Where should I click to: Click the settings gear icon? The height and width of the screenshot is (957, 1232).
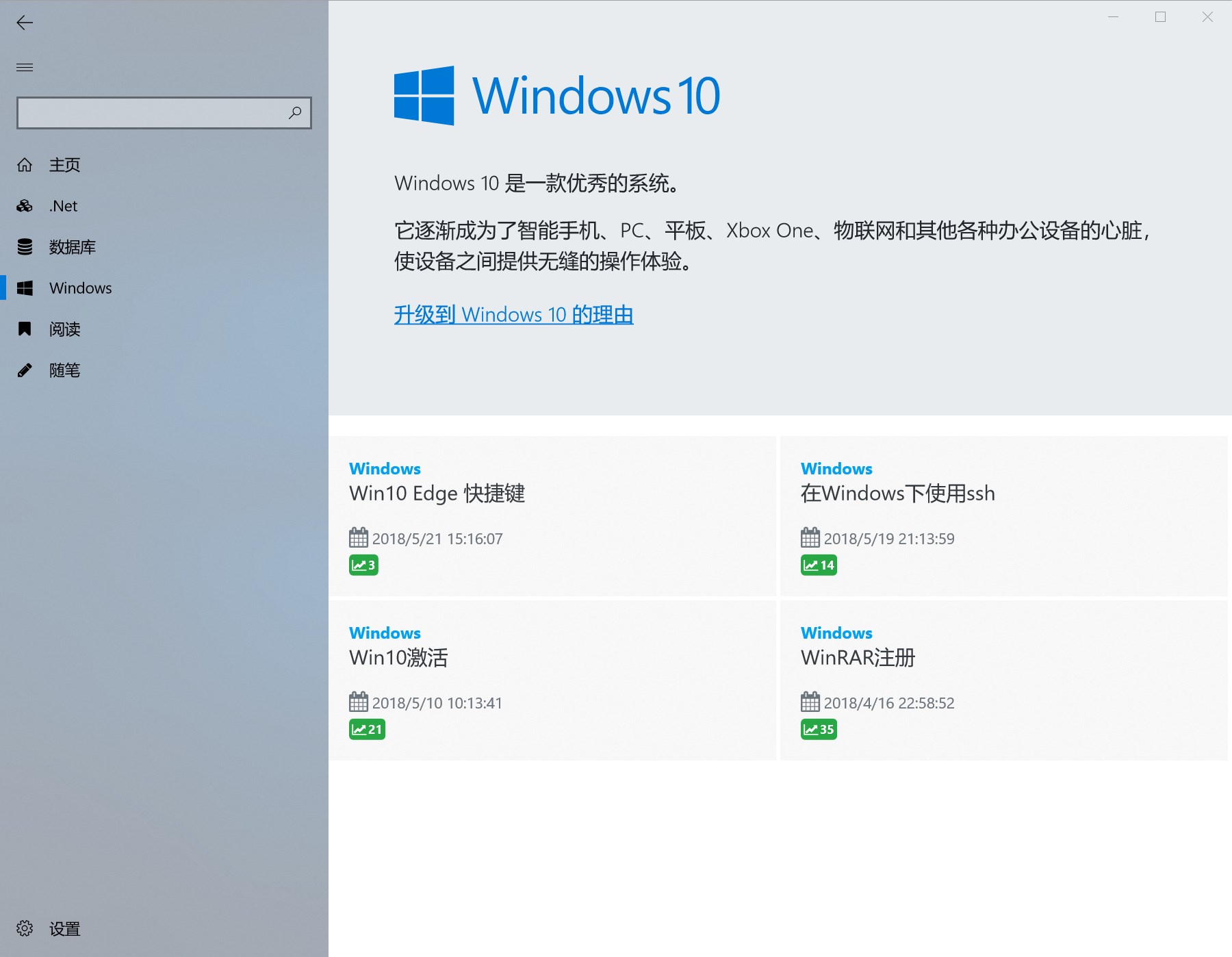pyautogui.click(x=25, y=928)
